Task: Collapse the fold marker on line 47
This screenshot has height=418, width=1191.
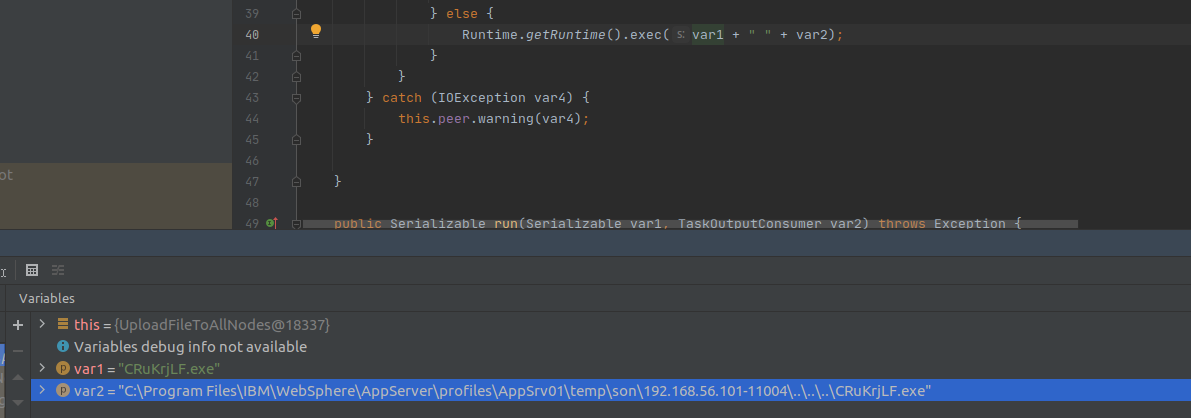Action: [x=296, y=182]
